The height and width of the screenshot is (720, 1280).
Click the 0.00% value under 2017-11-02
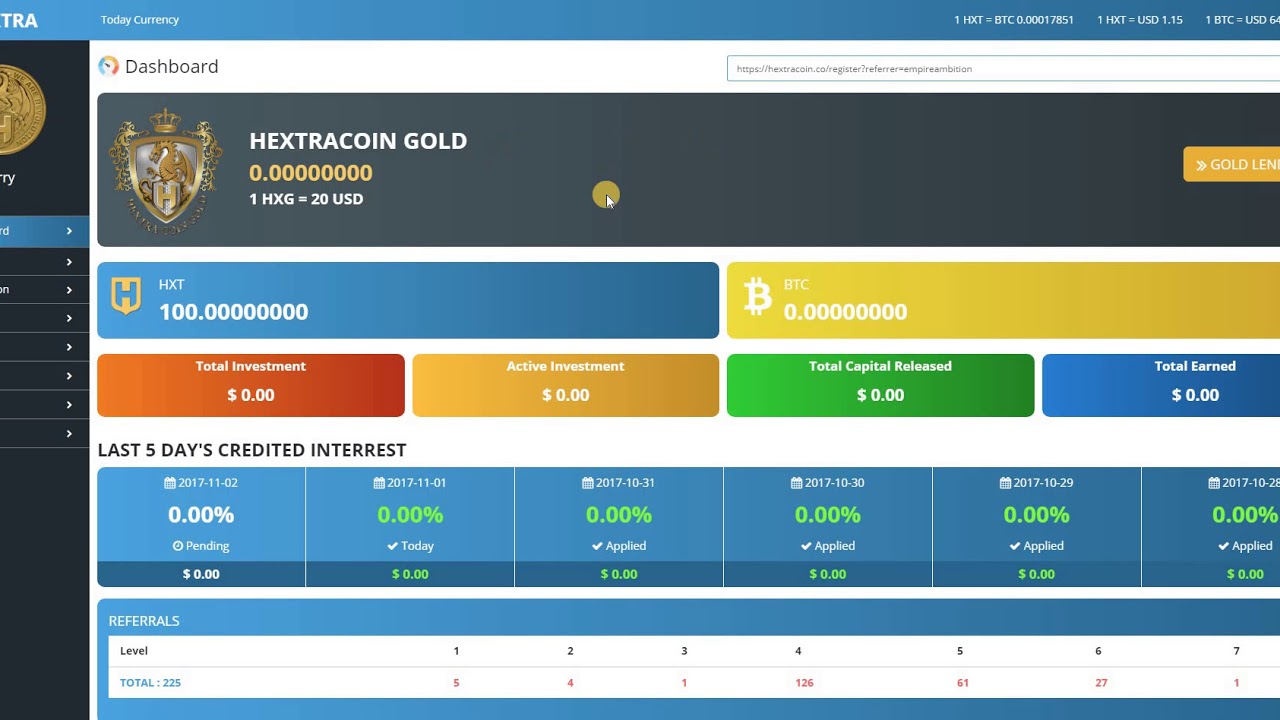[201, 515]
